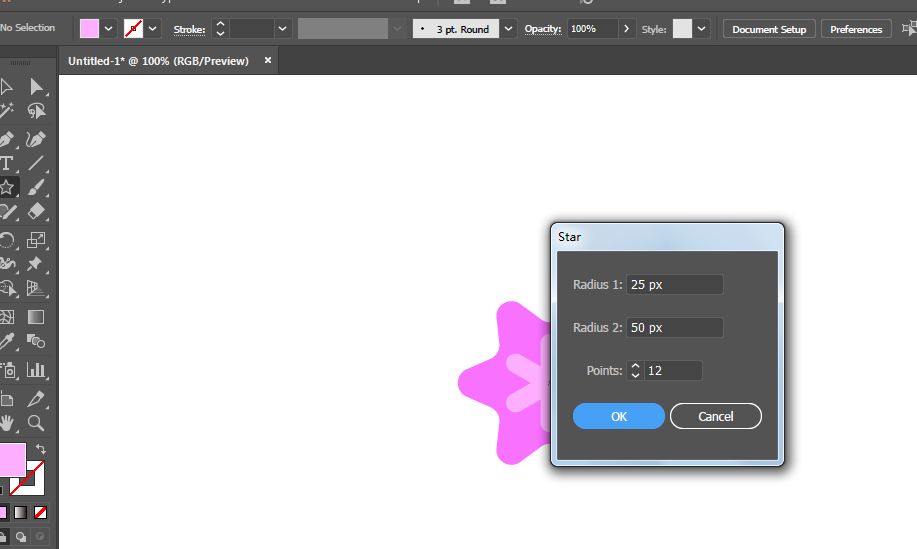Pick the Eyedropper tool
The width and height of the screenshot is (917, 549).
tap(6, 341)
